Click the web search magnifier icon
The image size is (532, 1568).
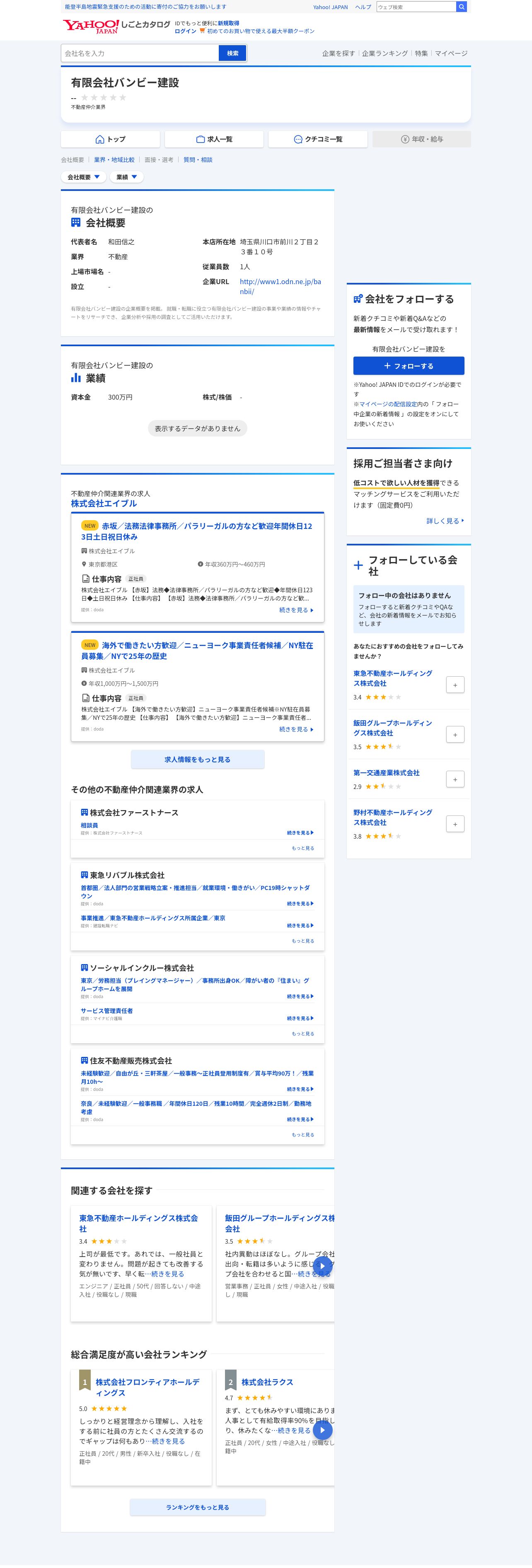[x=462, y=7]
